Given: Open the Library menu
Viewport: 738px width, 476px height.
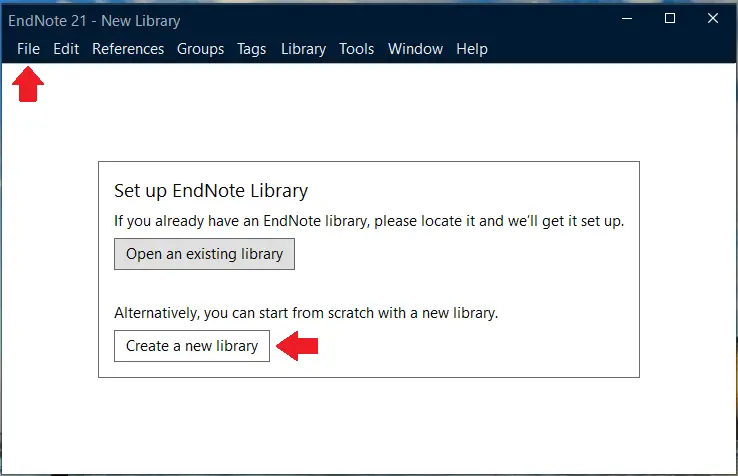Looking at the screenshot, I should (x=304, y=49).
